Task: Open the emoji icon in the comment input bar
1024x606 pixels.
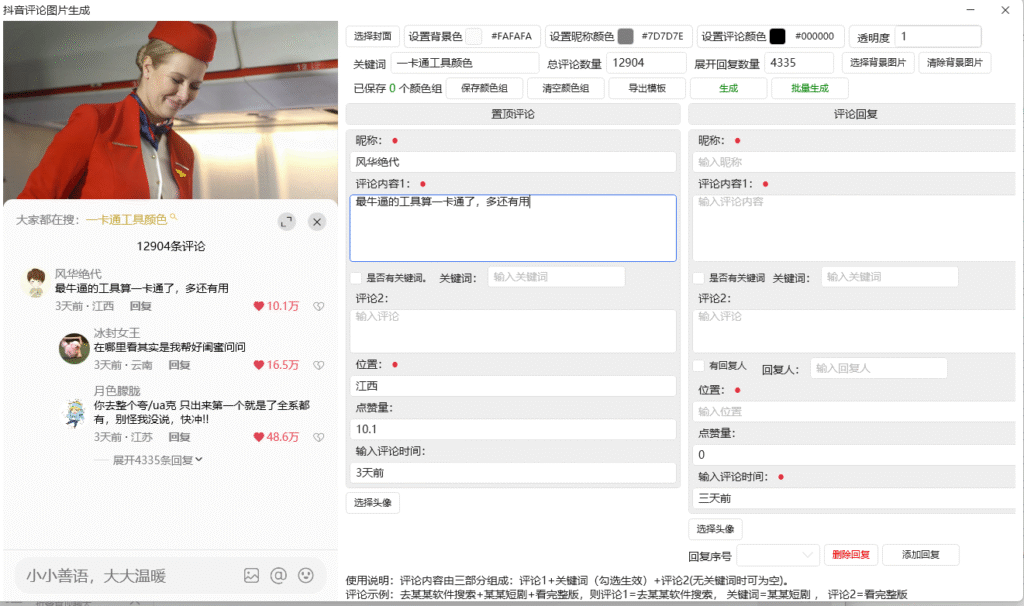Action: pyautogui.click(x=306, y=574)
